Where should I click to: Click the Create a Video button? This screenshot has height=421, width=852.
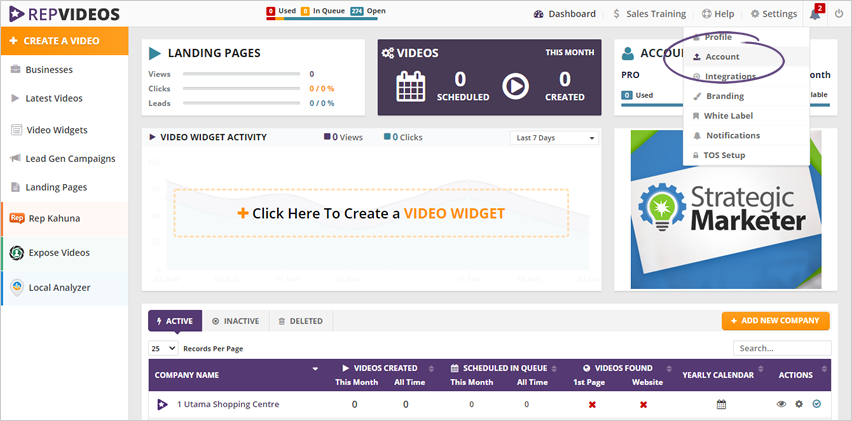pos(64,40)
